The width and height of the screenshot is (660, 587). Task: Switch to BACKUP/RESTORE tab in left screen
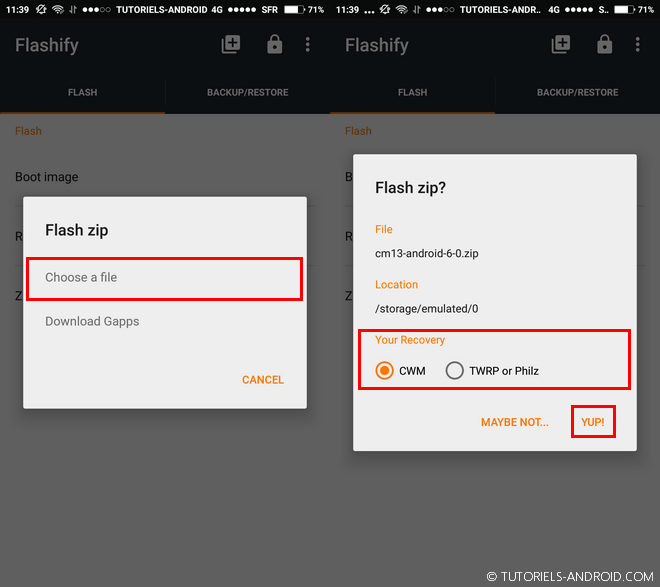click(248, 93)
